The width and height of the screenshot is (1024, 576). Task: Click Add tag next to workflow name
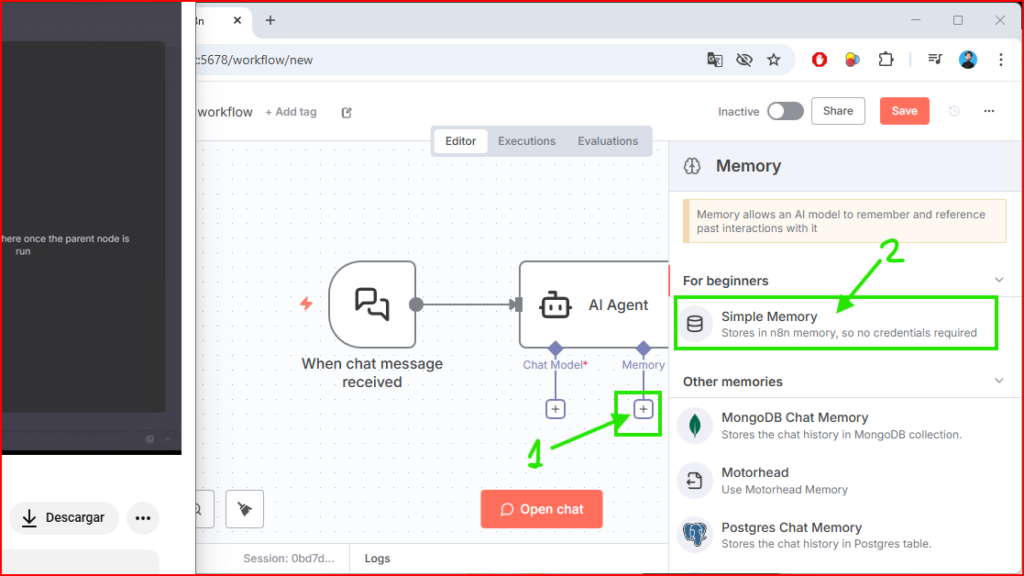click(290, 112)
